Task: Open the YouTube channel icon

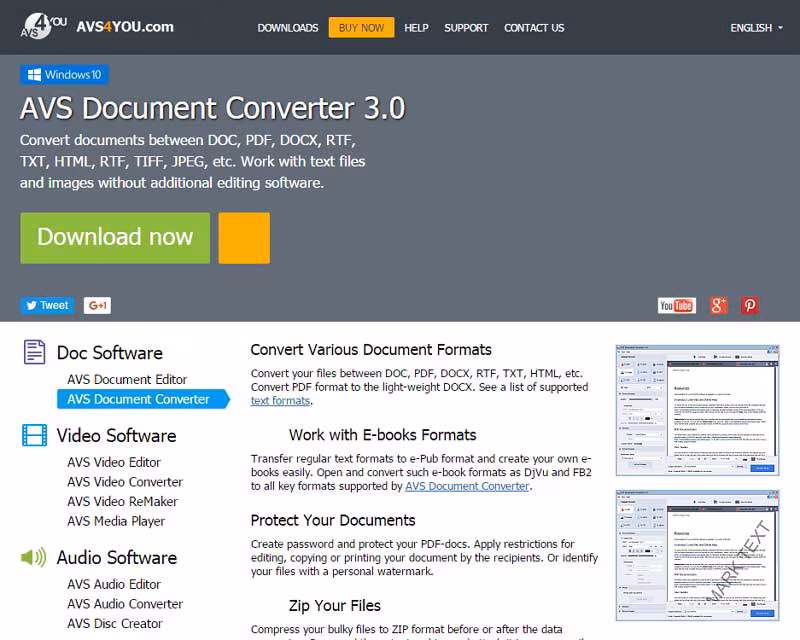Action: point(677,305)
